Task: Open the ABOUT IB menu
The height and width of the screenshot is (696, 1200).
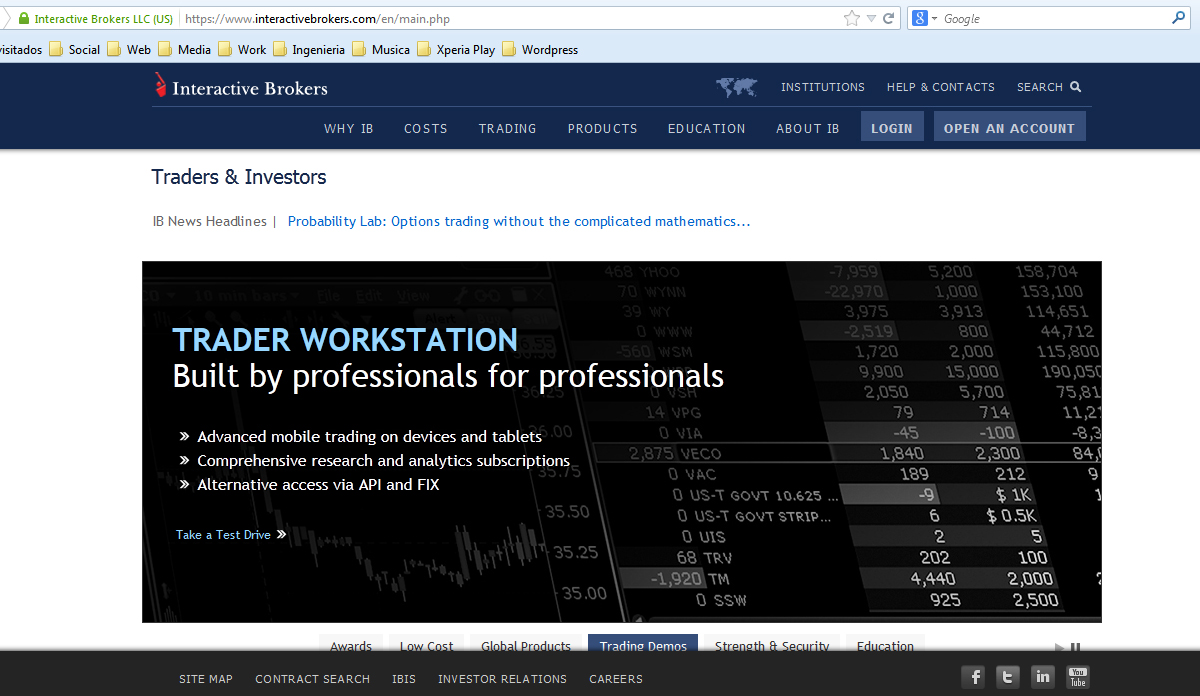Action: coord(808,128)
